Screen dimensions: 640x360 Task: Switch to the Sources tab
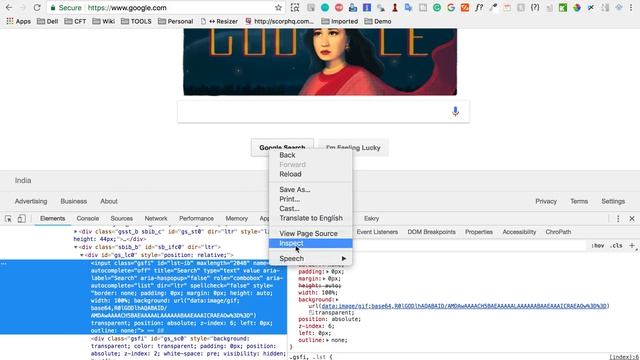[x=122, y=219]
